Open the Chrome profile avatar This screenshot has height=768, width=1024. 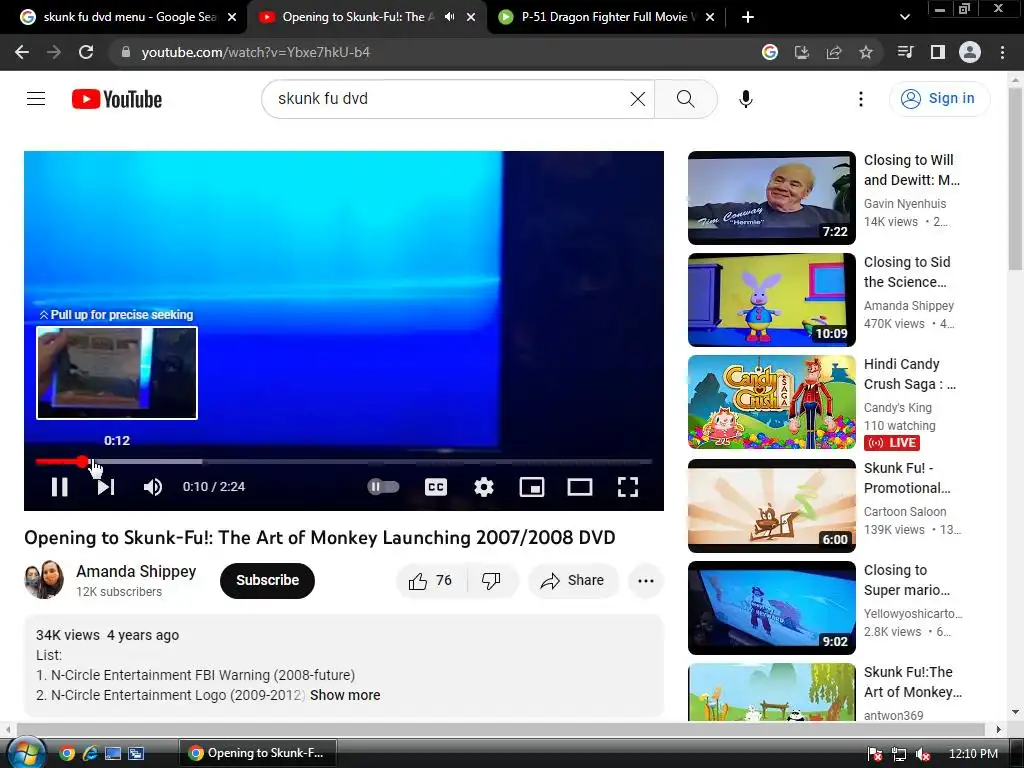(970, 52)
